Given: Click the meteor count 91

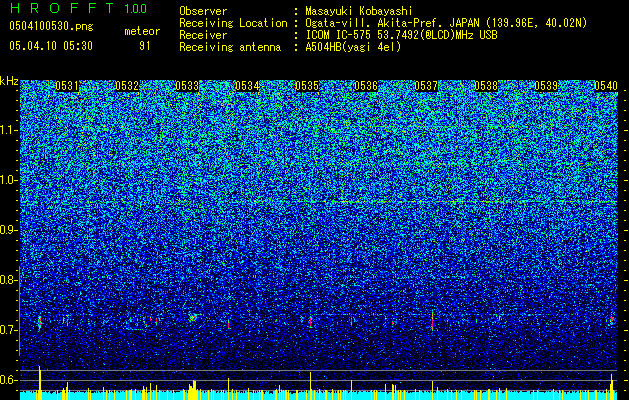Looking at the screenshot, I should click(145, 46).
